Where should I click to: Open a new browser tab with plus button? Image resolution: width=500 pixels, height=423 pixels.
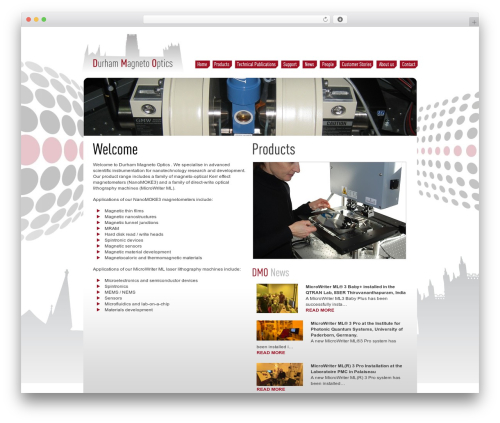tap(474, 22)
